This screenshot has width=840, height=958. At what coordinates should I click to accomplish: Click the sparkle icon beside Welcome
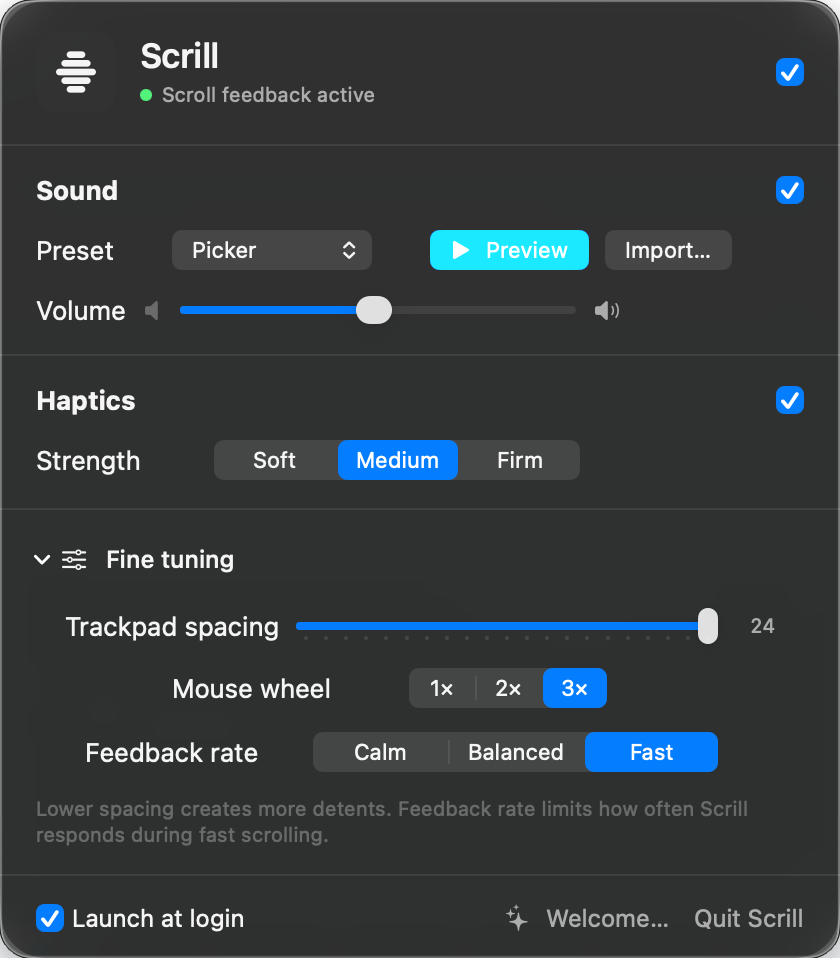(x=517, y=918)
